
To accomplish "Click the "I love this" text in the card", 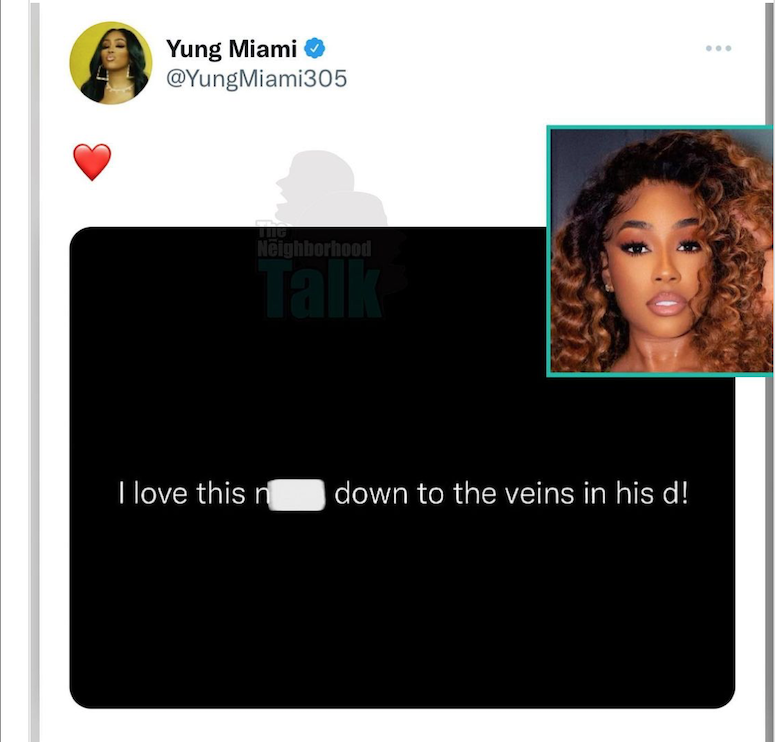I will 181,494.
